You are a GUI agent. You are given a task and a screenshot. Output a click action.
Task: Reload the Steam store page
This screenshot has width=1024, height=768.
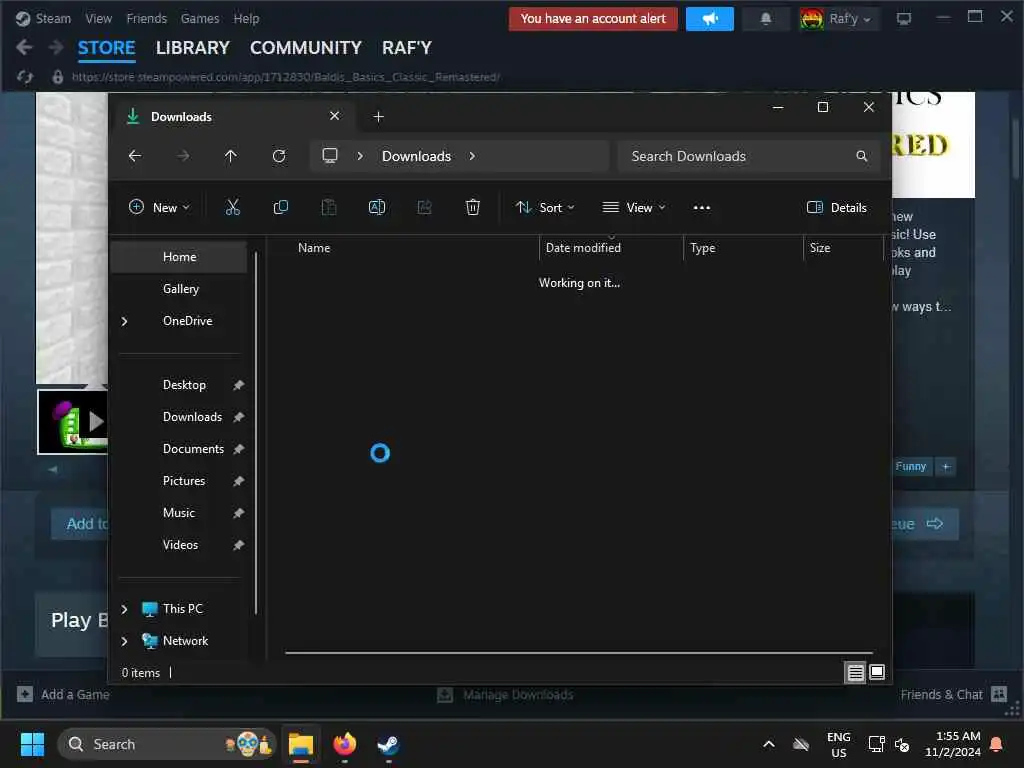(x=25, y=77)
